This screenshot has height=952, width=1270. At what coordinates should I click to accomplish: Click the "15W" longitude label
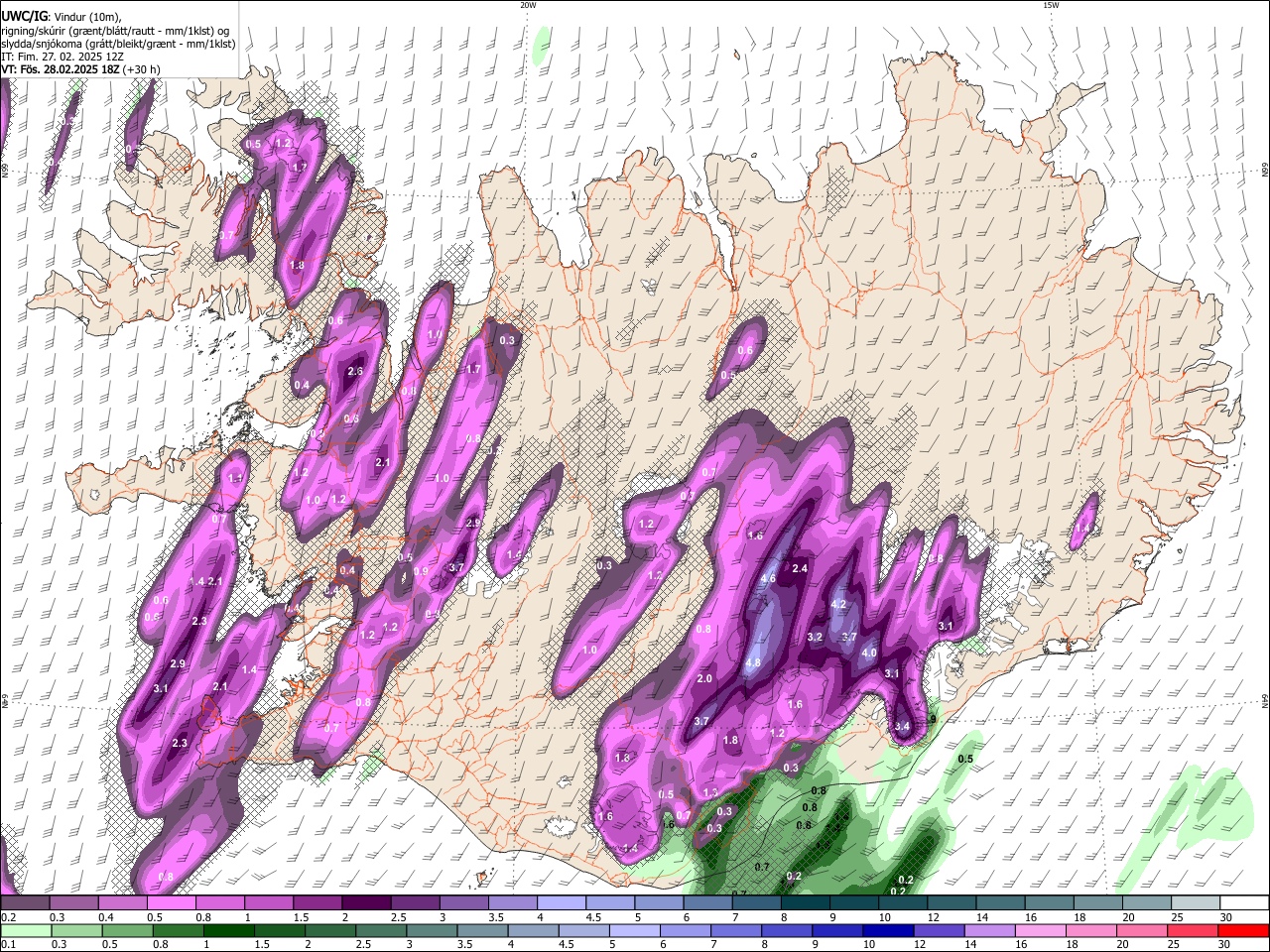1051,5
